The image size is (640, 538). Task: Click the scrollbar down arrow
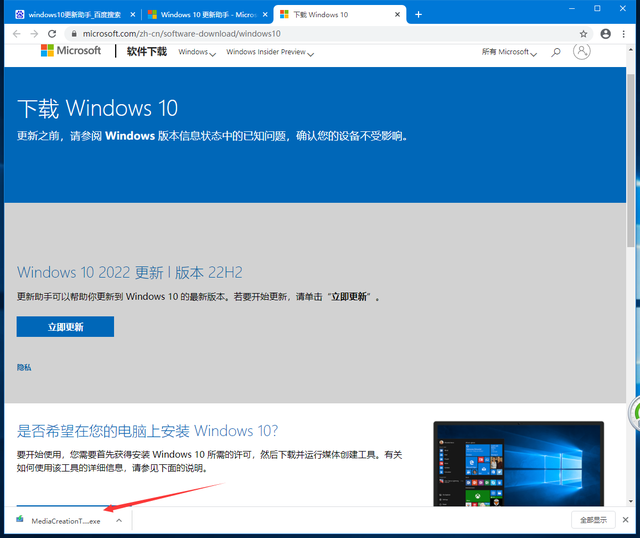[x=631, y=501]
